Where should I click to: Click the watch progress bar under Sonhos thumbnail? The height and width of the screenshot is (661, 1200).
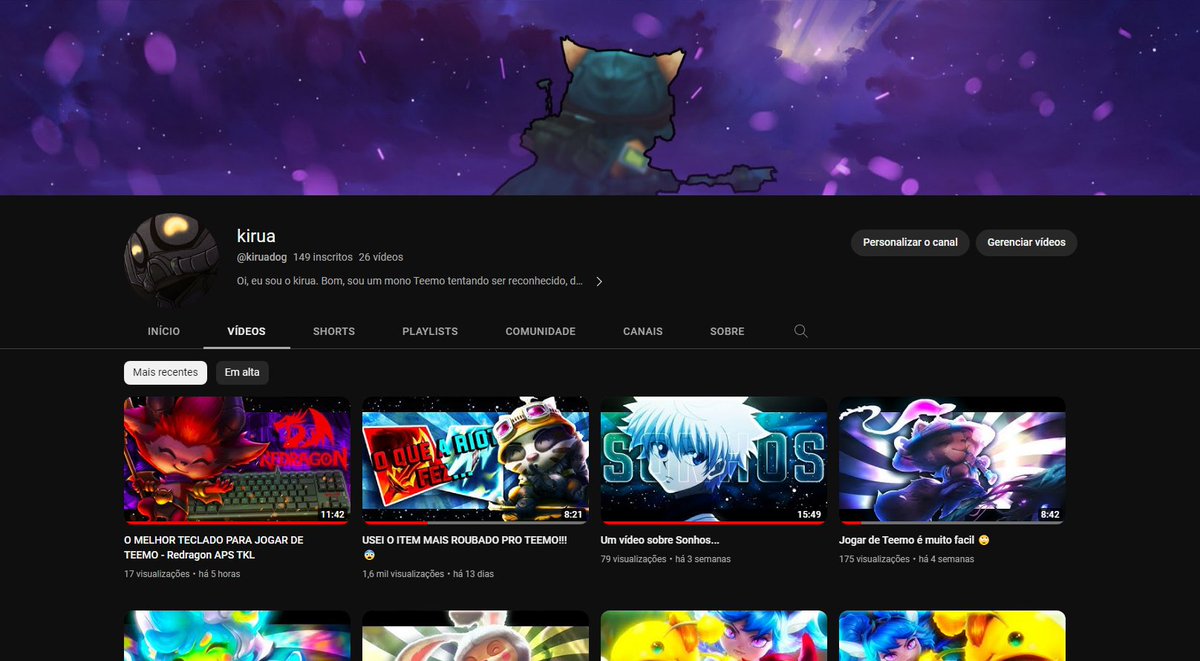point(714,522)
